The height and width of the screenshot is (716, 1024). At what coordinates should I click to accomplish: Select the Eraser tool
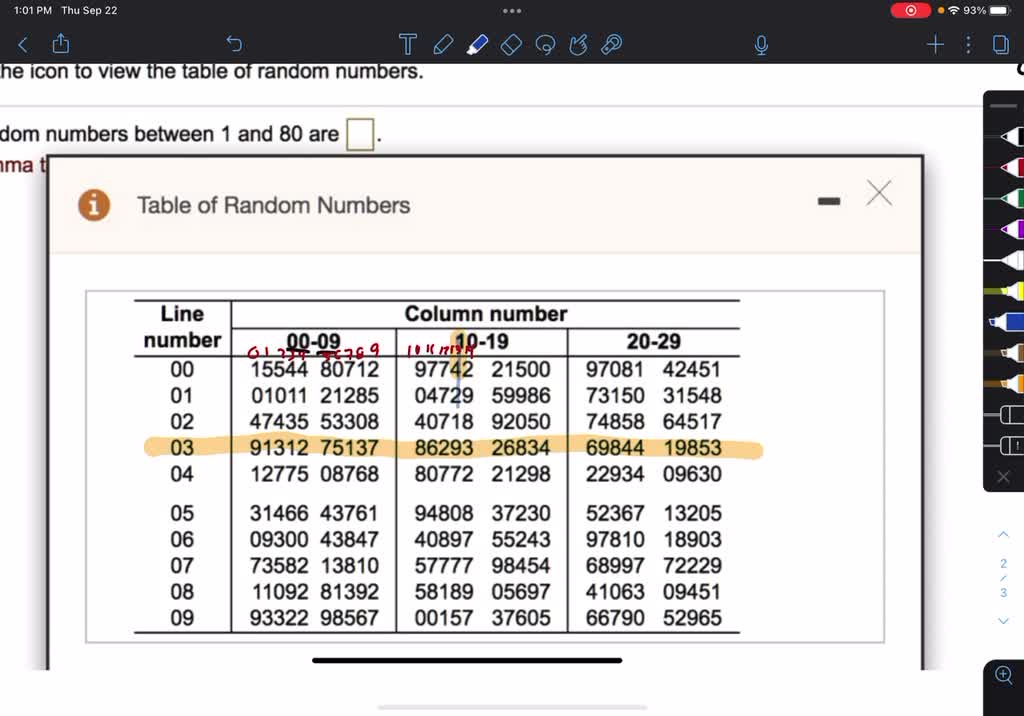[511, 44]
